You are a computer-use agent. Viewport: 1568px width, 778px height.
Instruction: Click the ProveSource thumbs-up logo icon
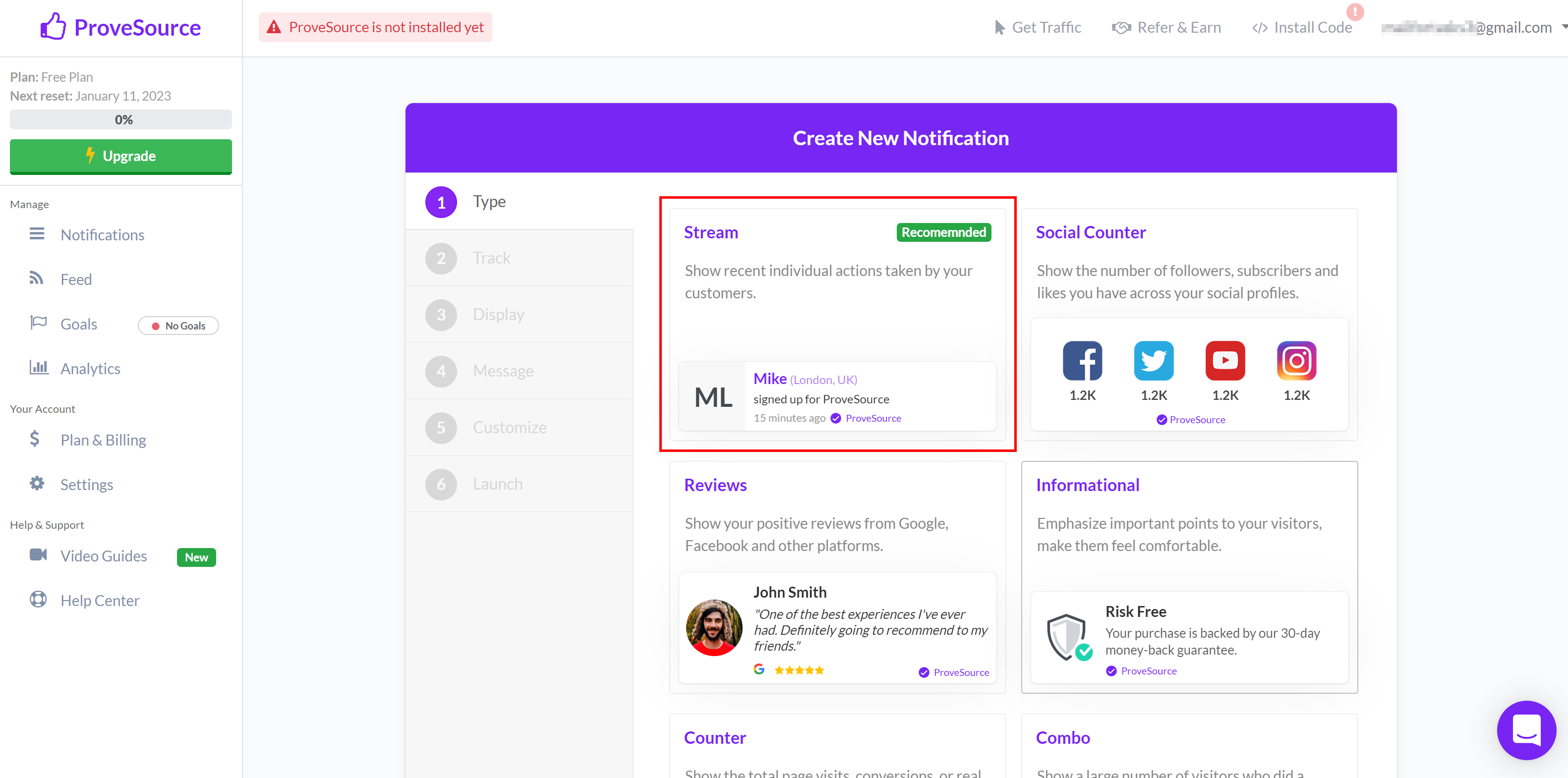pos(53,27)
